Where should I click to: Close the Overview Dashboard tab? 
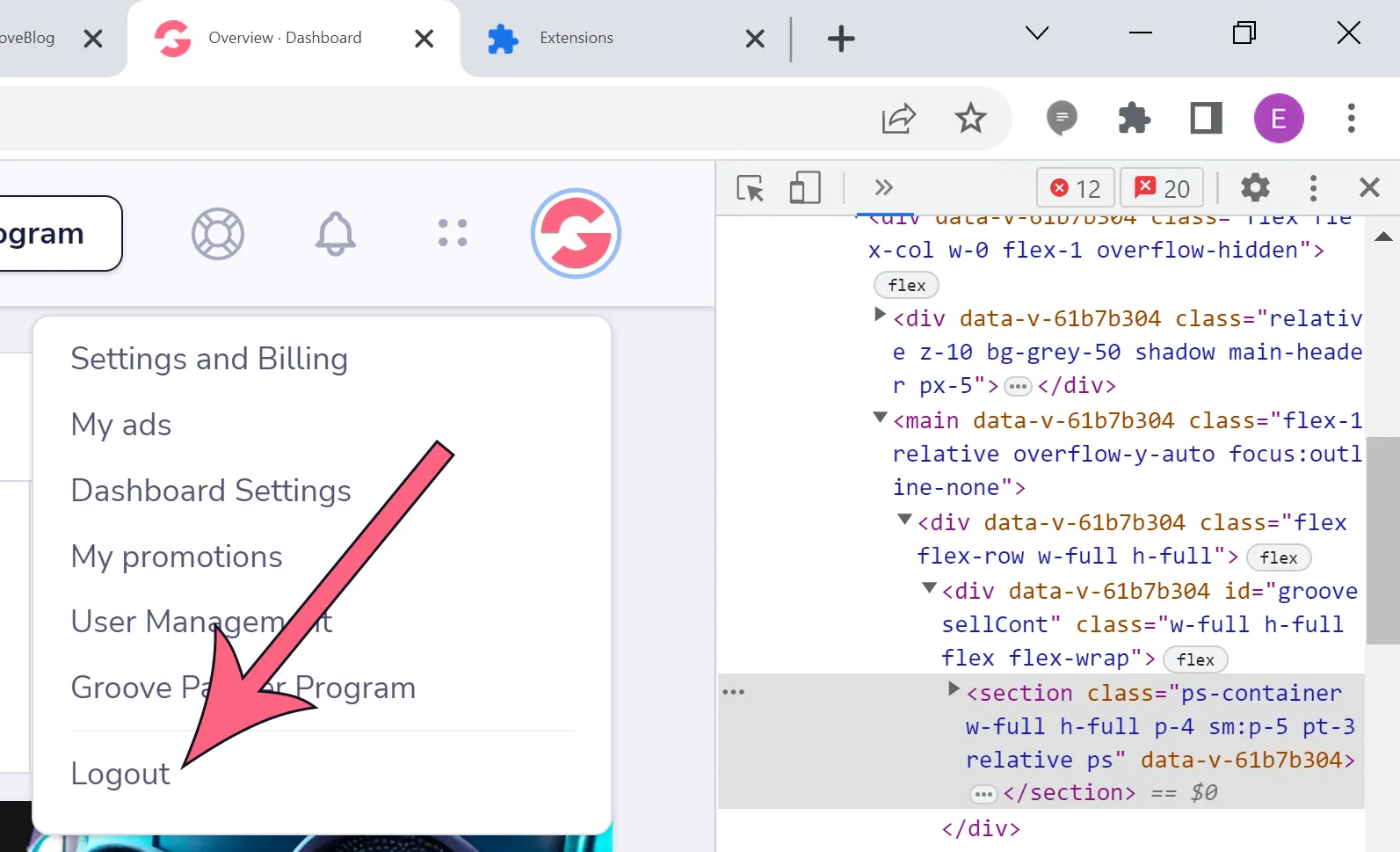point(424,39)
